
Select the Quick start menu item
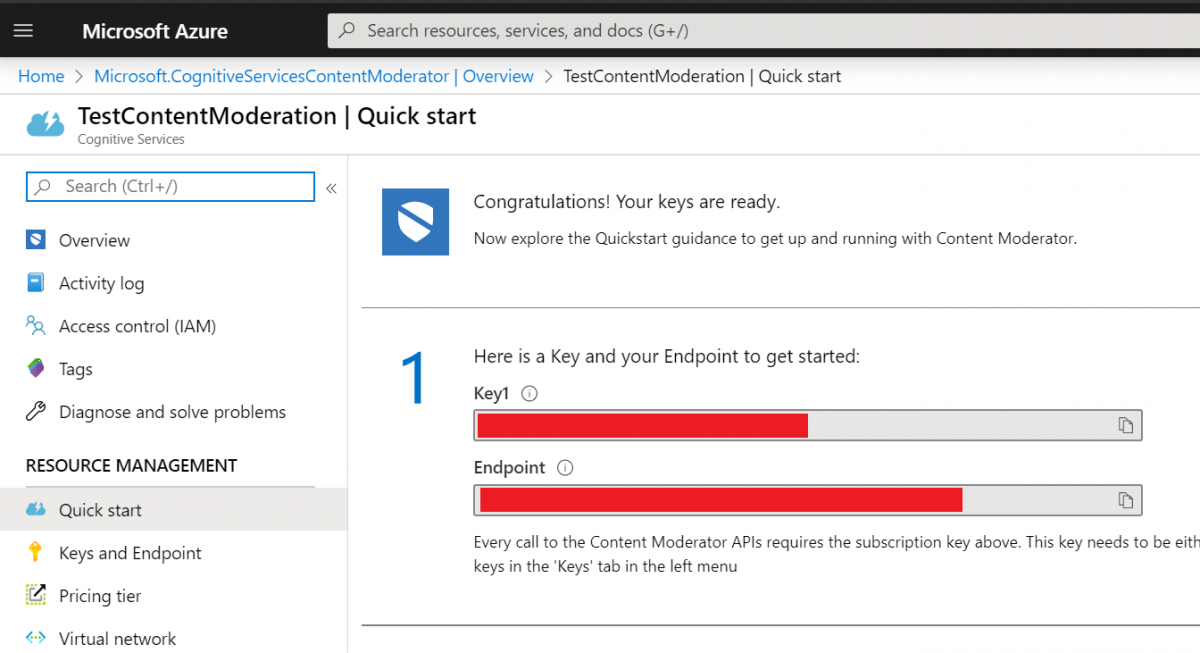173,510
